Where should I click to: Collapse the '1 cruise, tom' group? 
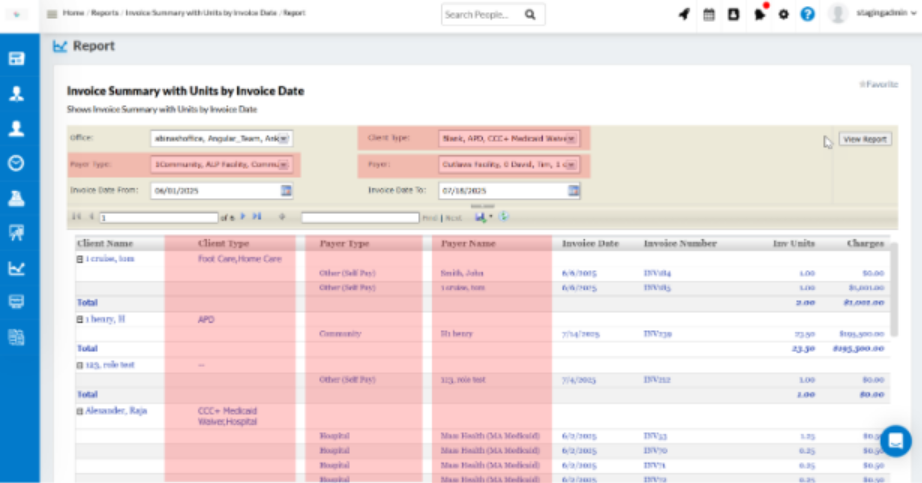pyautogui.click(x=79, y=259)
